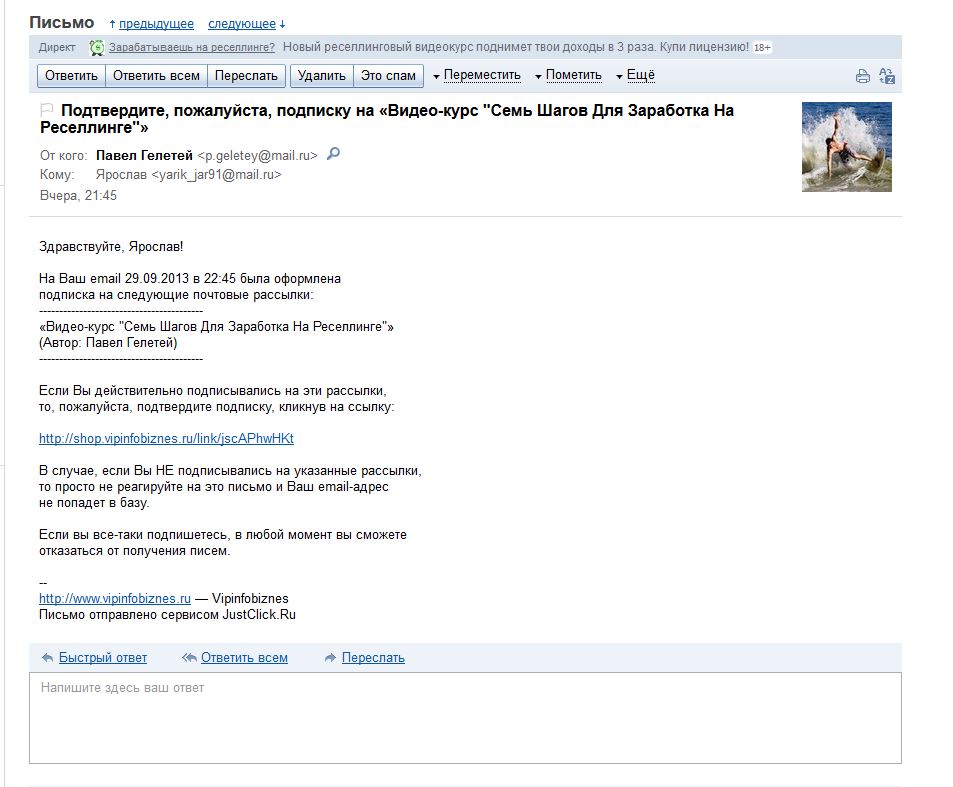Go to the next letter
This screenshot has width=953, height=787.
pyautogui.click(x=242, y=24)
